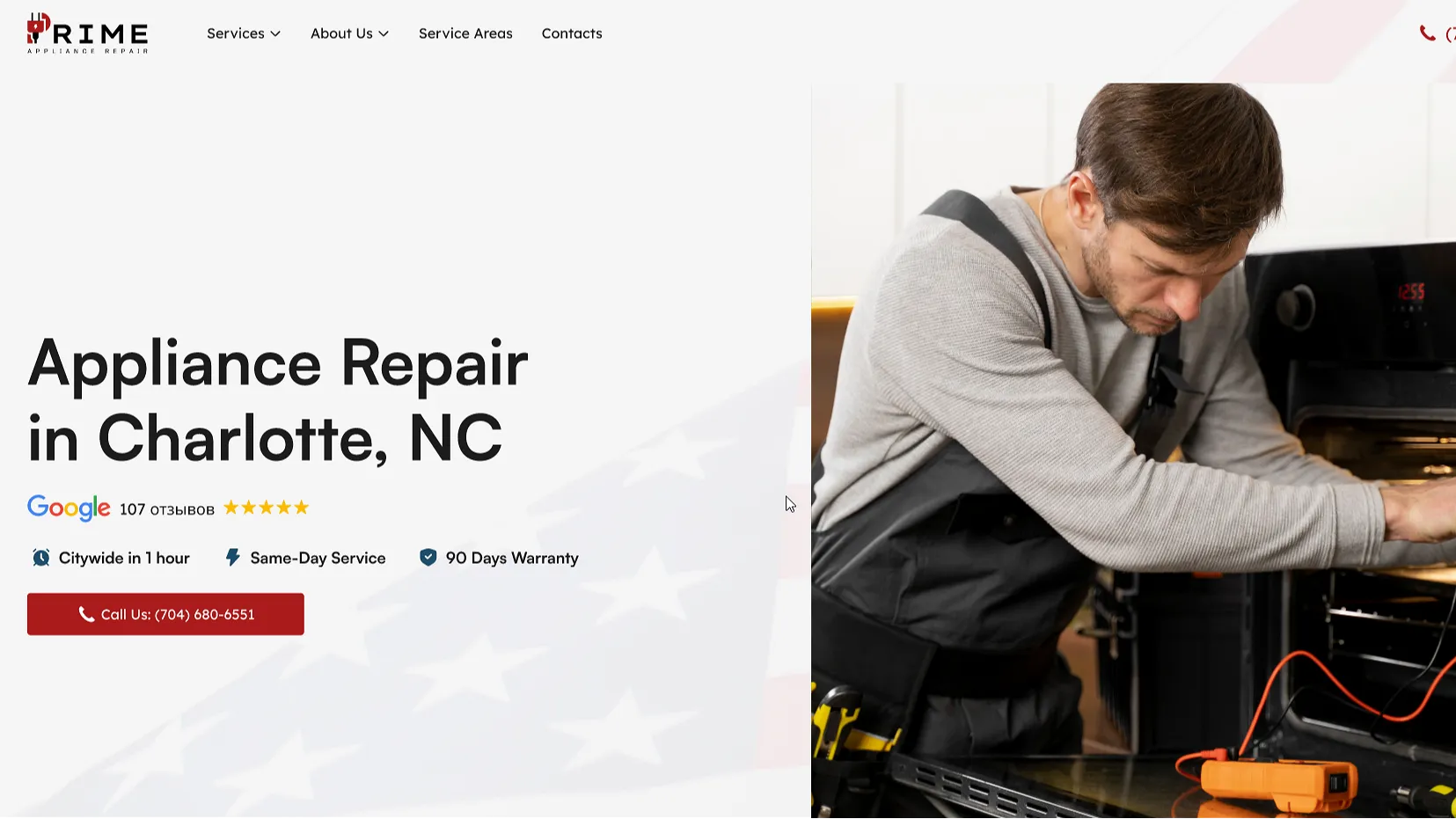
Task: Click the technician repairing oven photo
Action: click(1133, 450)
